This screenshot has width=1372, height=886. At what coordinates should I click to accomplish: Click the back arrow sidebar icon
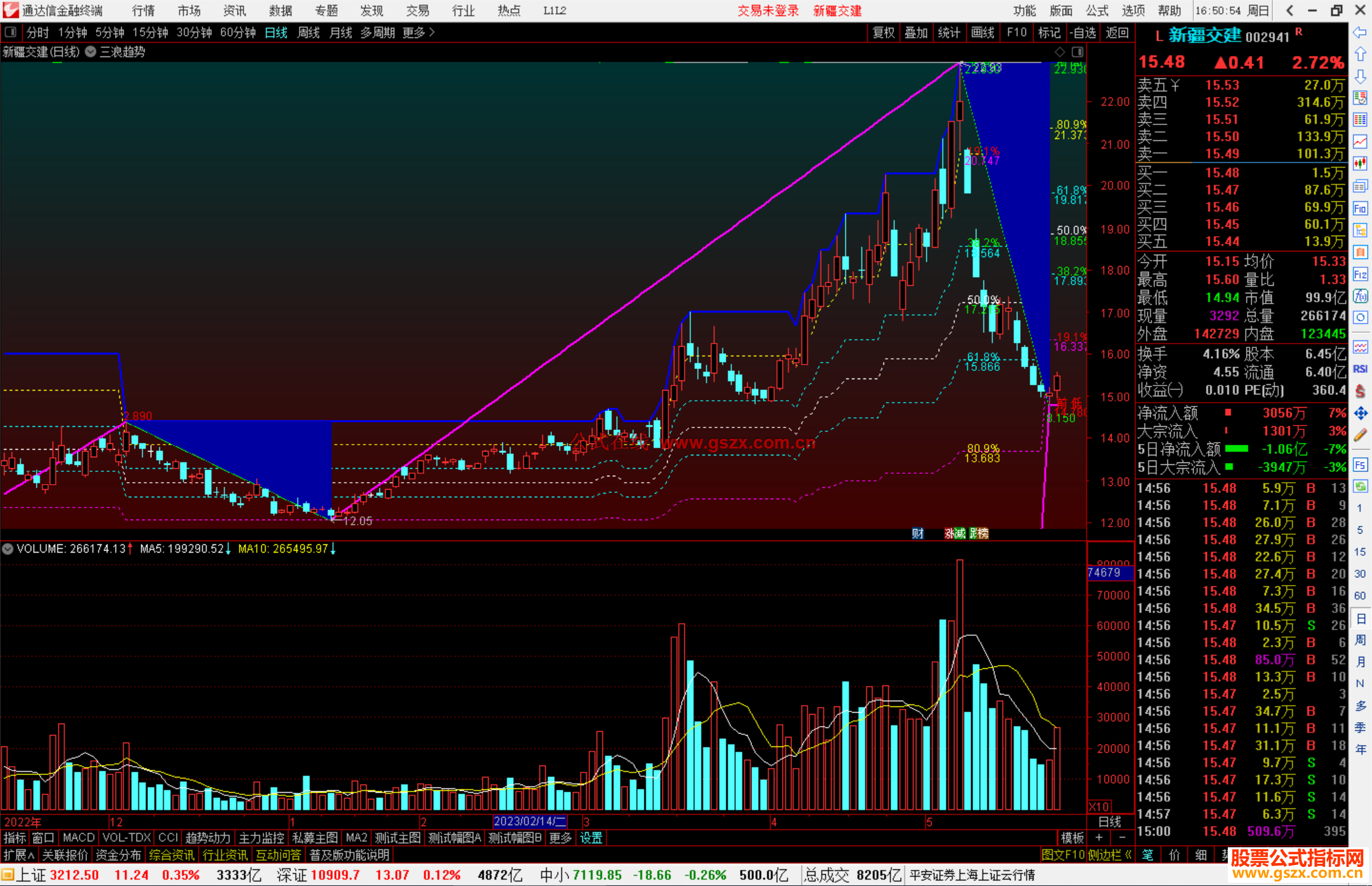click(1360, 32)
